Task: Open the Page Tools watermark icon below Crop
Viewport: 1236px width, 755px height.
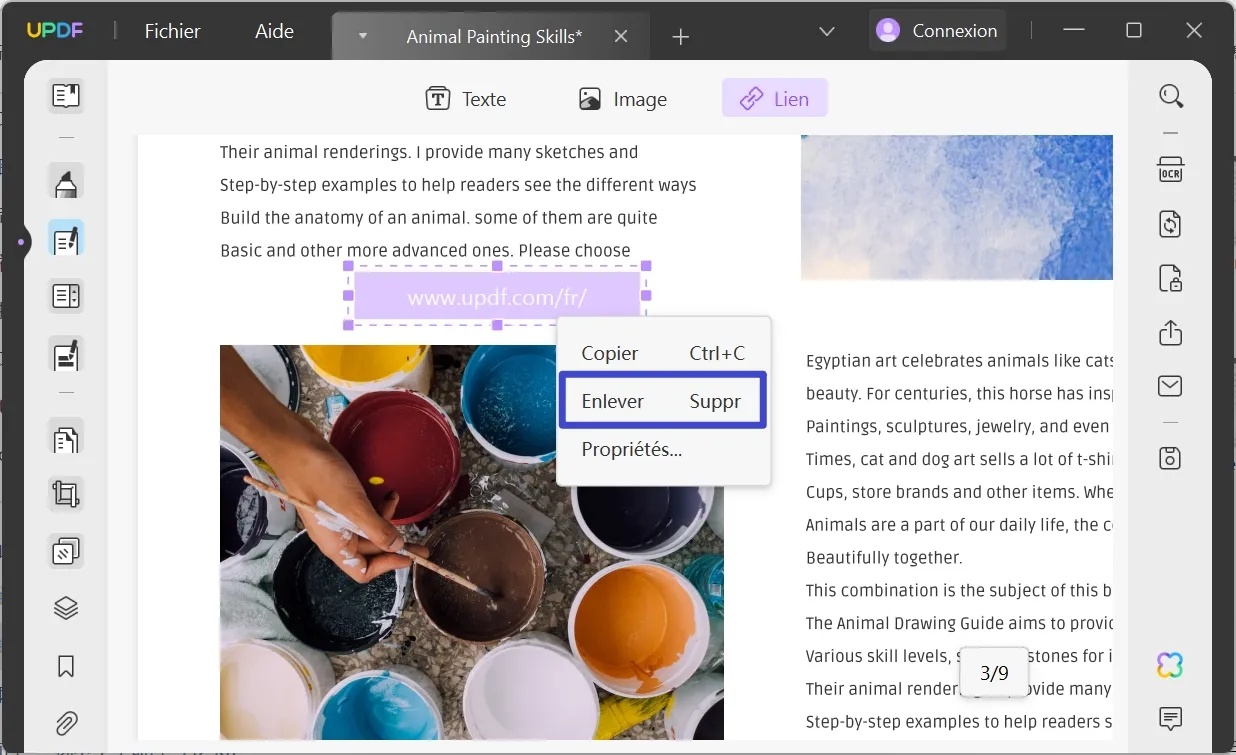Action: tap(66, 551)
